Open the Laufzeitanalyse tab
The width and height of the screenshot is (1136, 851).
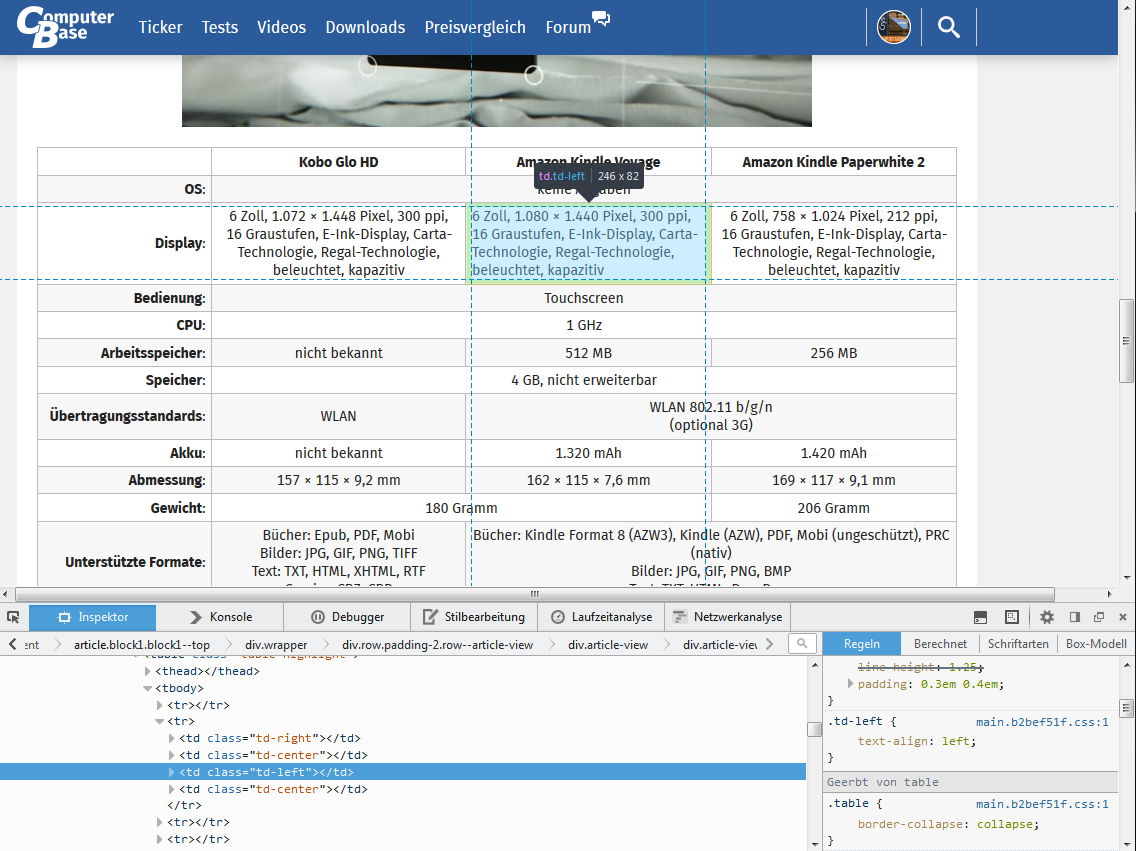click(x=601, y=617)
